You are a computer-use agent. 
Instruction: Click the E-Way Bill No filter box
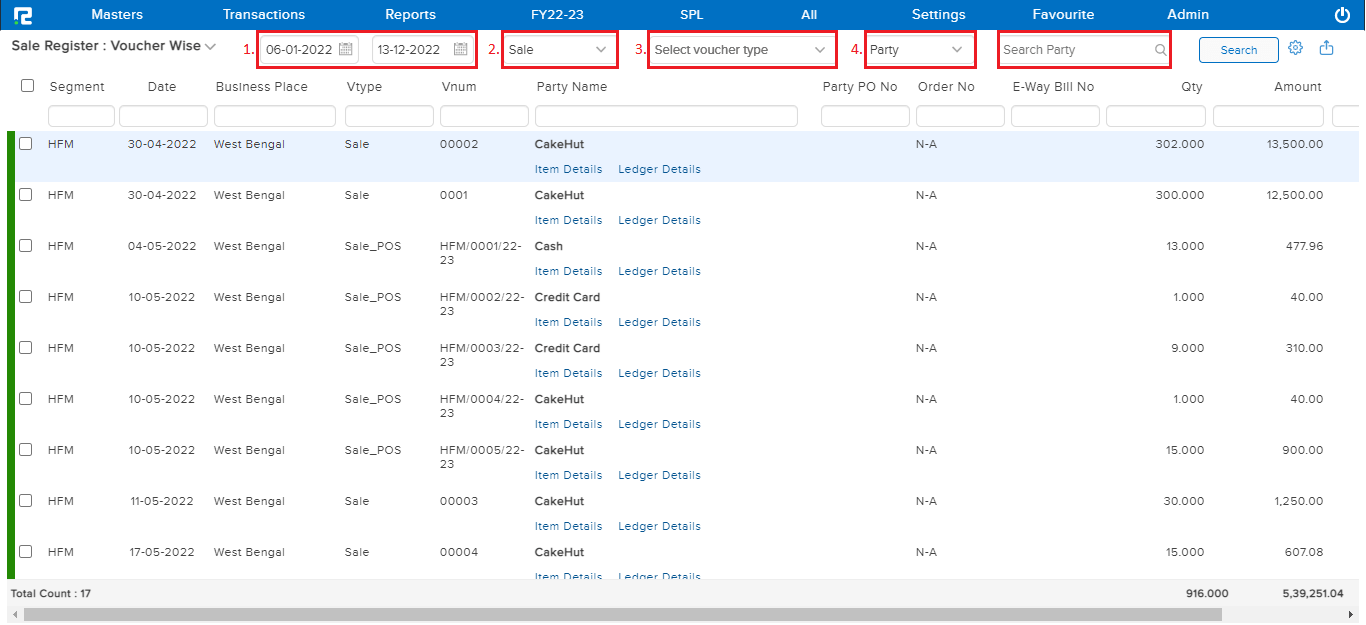pyautogui.click(x=1055, y=116)
